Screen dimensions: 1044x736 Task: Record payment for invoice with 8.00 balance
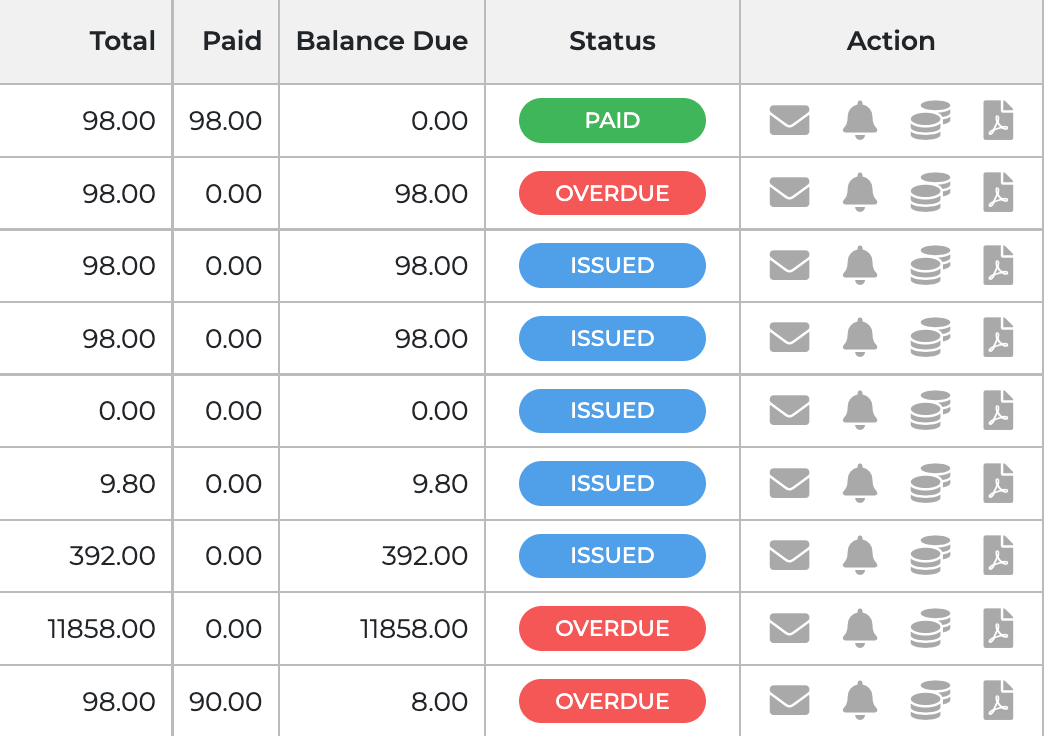pyautogui.click(x=930, y=701)
